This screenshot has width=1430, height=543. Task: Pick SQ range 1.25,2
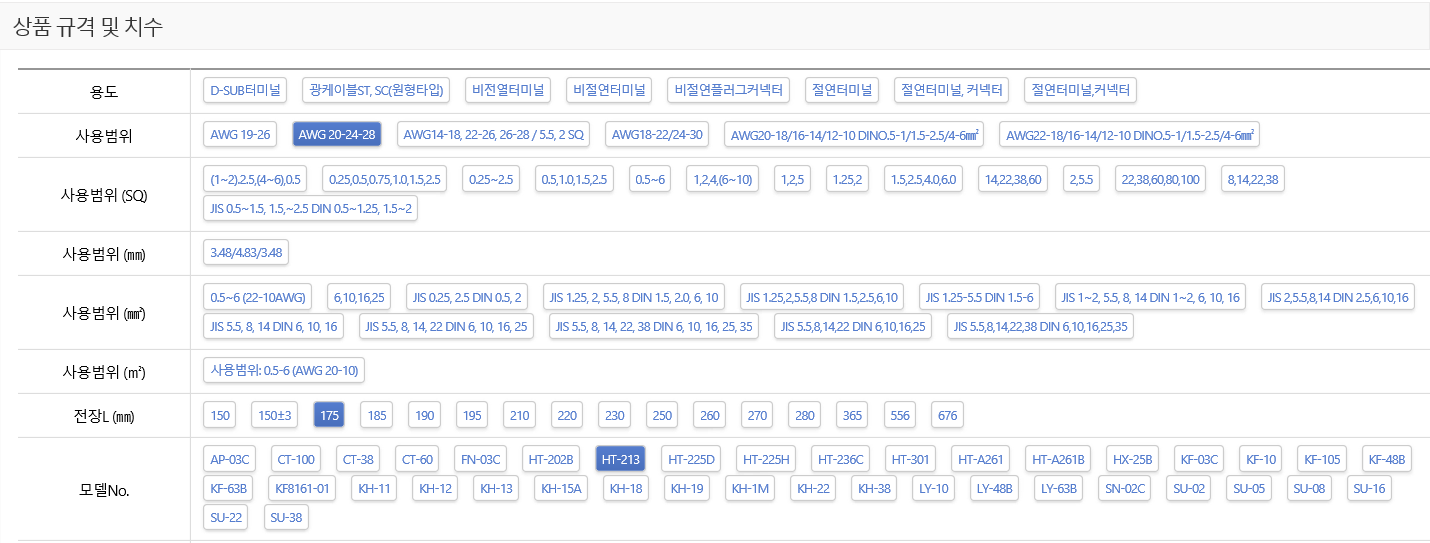click(847, 180)
